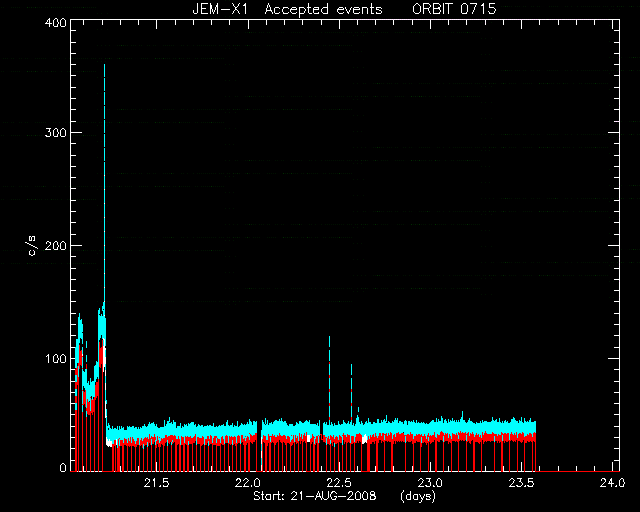
Task: Click the 100 y-axis tick label
Action: coord(55,359)
